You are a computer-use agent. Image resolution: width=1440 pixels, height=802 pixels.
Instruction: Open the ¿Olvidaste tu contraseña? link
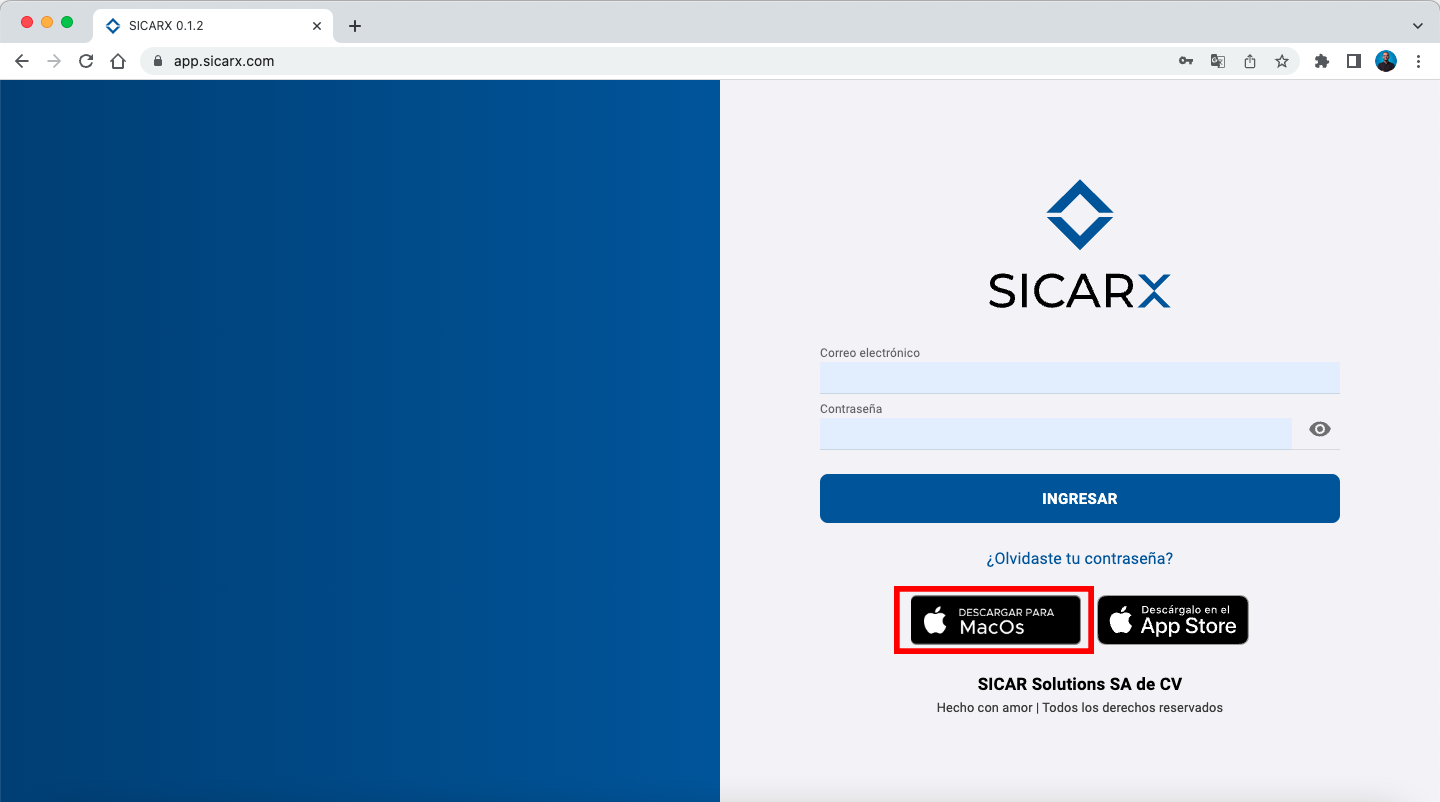pos(1079,559)
